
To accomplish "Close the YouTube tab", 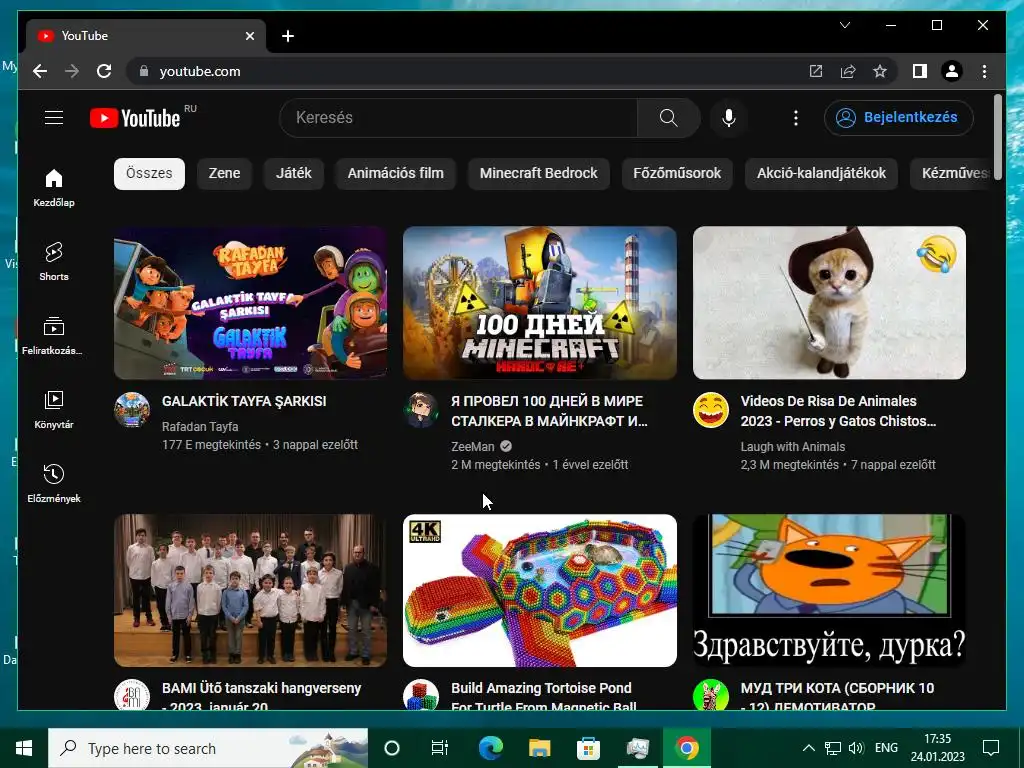I will click(x=249, y=36).
